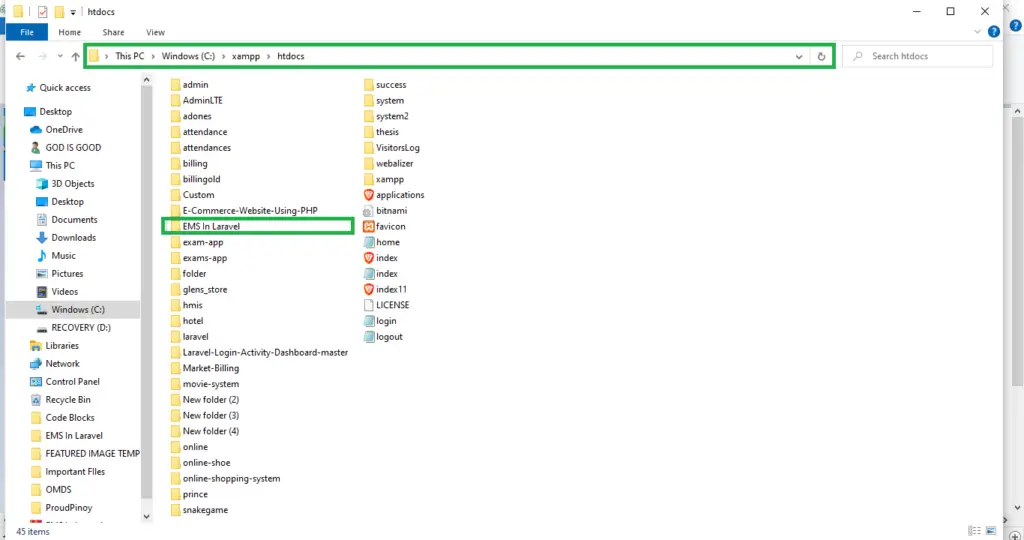This screenshot has height=540, width=1024.
Task: Go up one folder level with Up arrow
Action: [x=76, y=56]
